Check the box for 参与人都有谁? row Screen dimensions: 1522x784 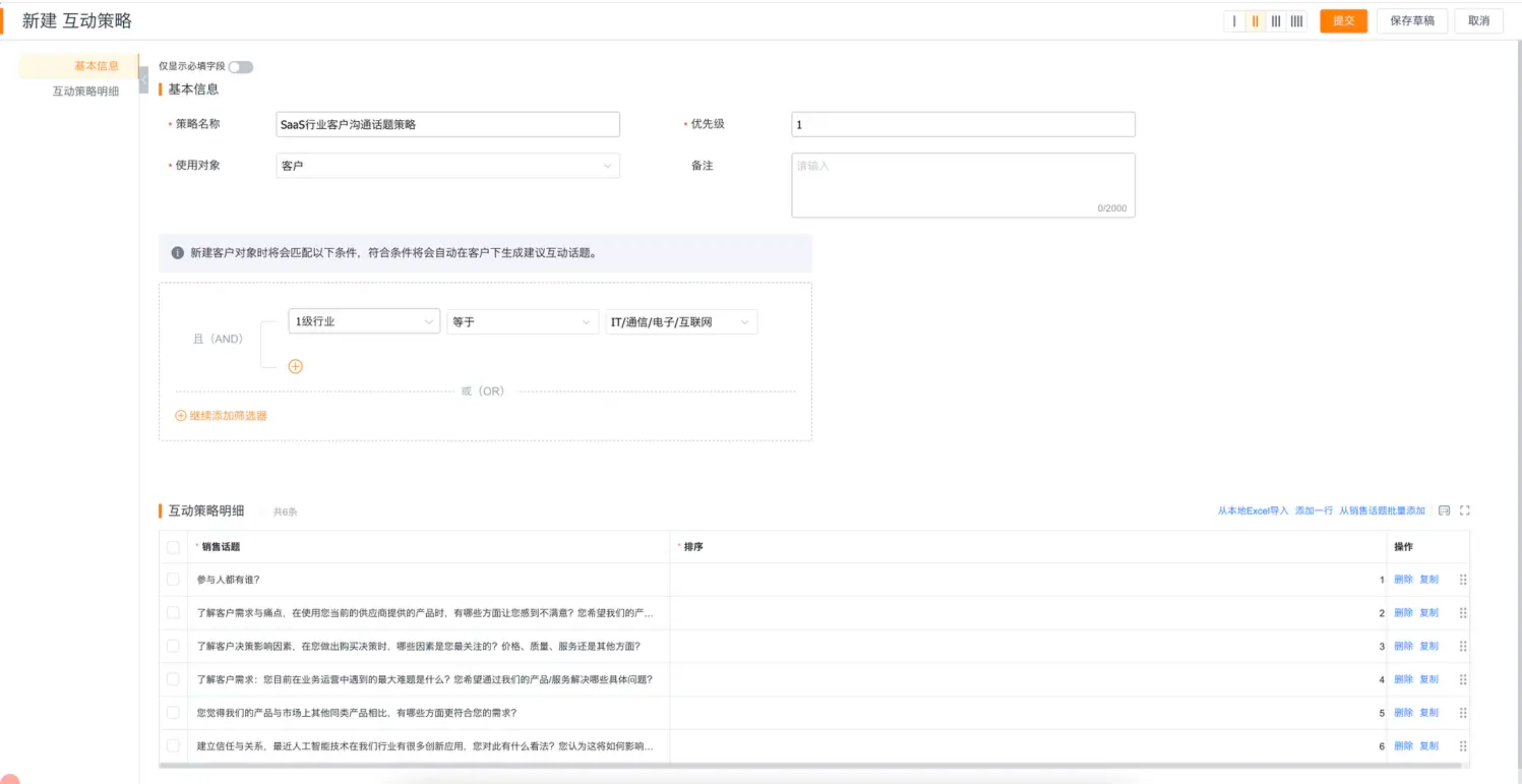tap(173, 580)
